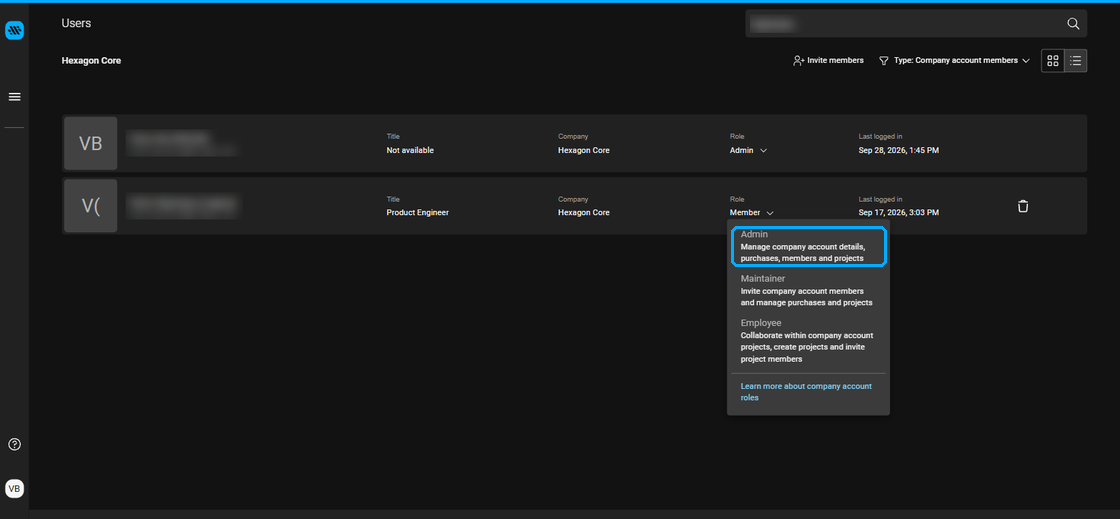Select the Maintainer role option
Image resolution: width=1120 pixels, height=519 pixels.
pyautogui.click(x=809, y=291)
